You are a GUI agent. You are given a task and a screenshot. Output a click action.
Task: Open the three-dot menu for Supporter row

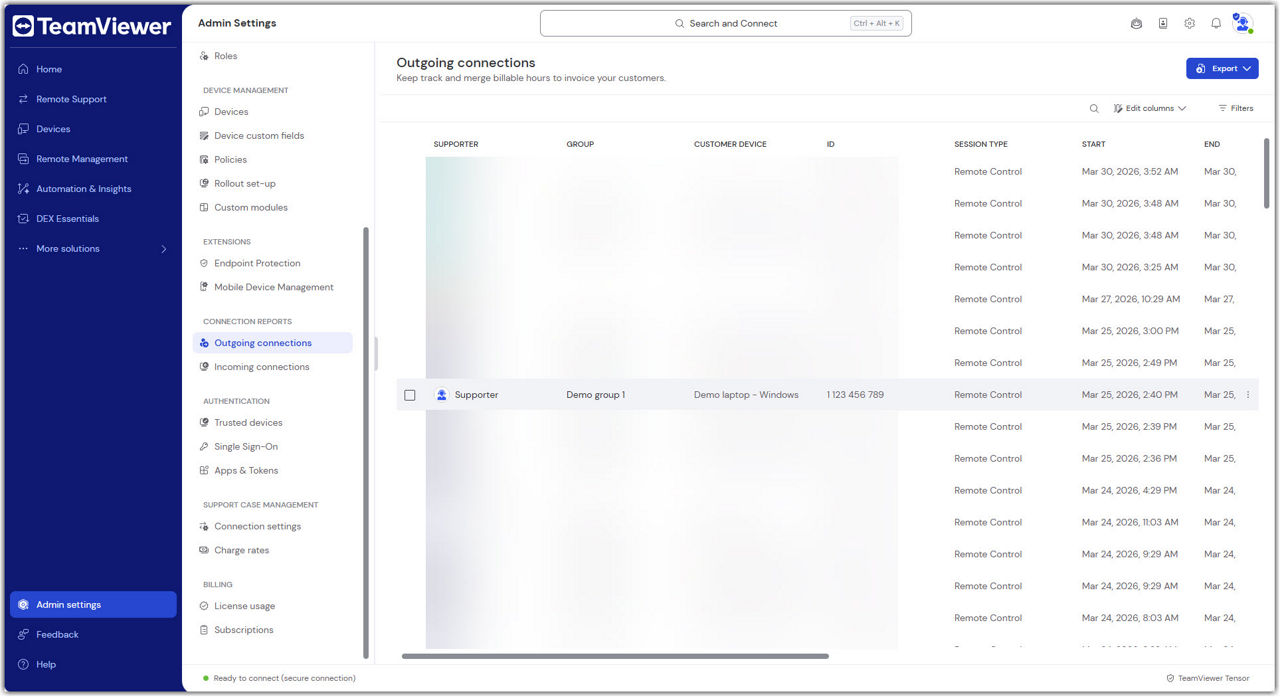(x=1247, y=395)
